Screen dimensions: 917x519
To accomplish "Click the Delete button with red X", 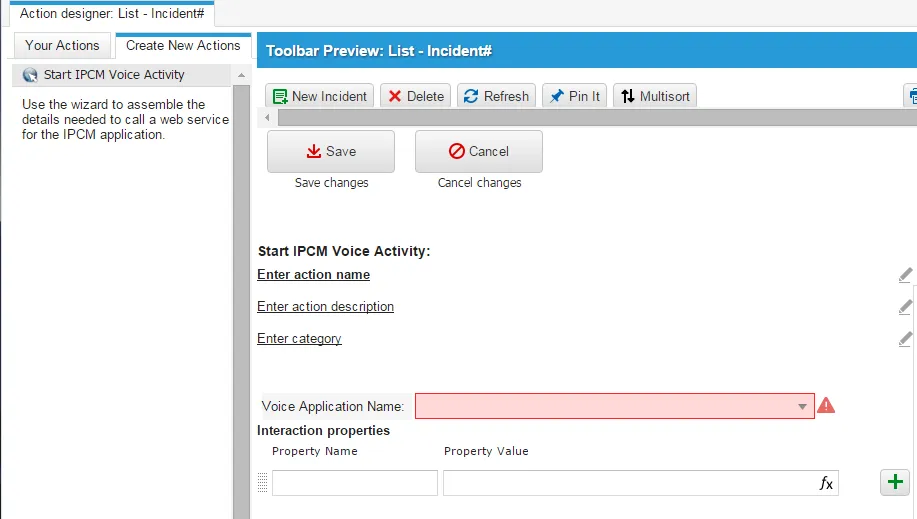I will 415,96.
